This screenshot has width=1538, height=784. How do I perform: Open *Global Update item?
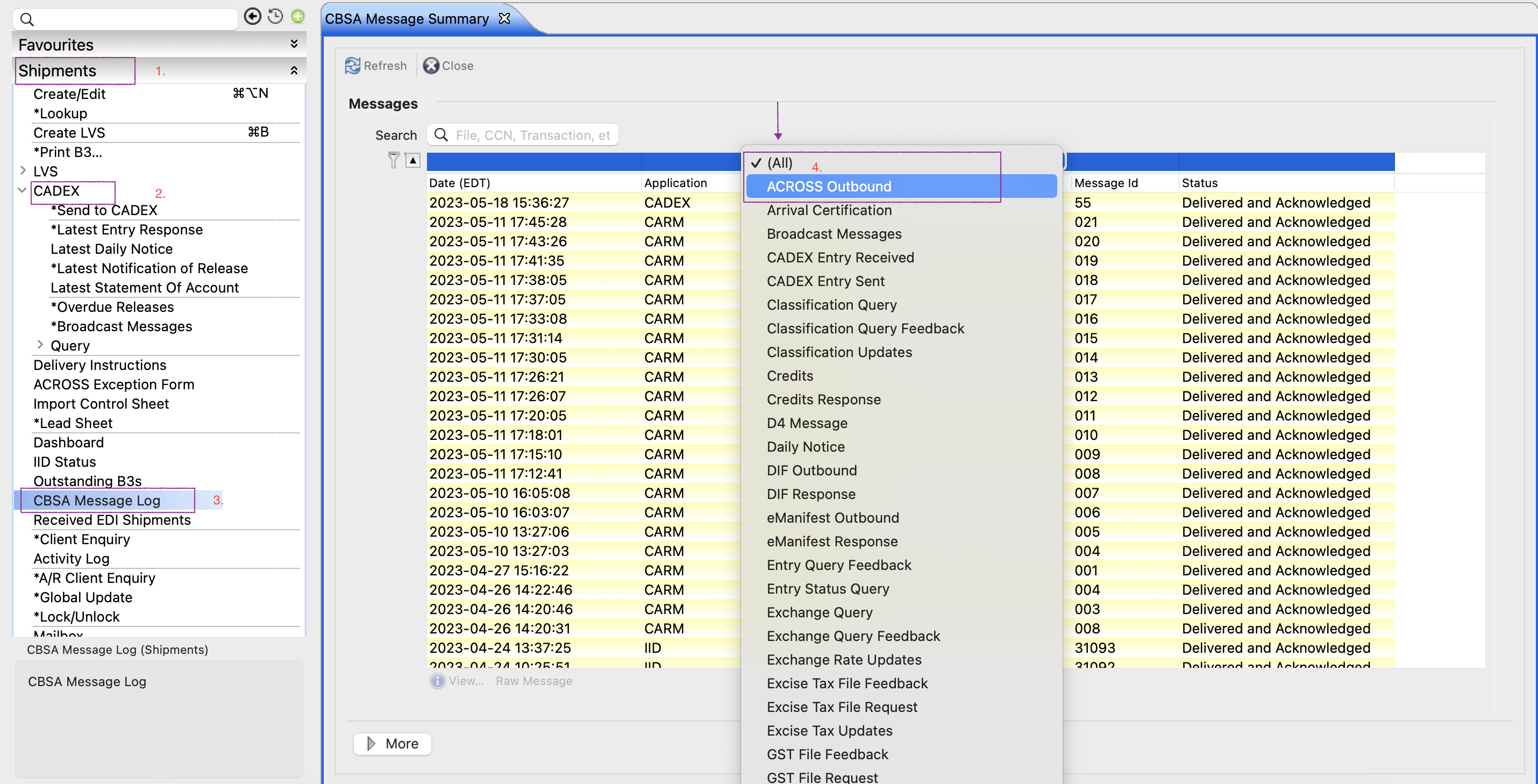pos(83,597)
